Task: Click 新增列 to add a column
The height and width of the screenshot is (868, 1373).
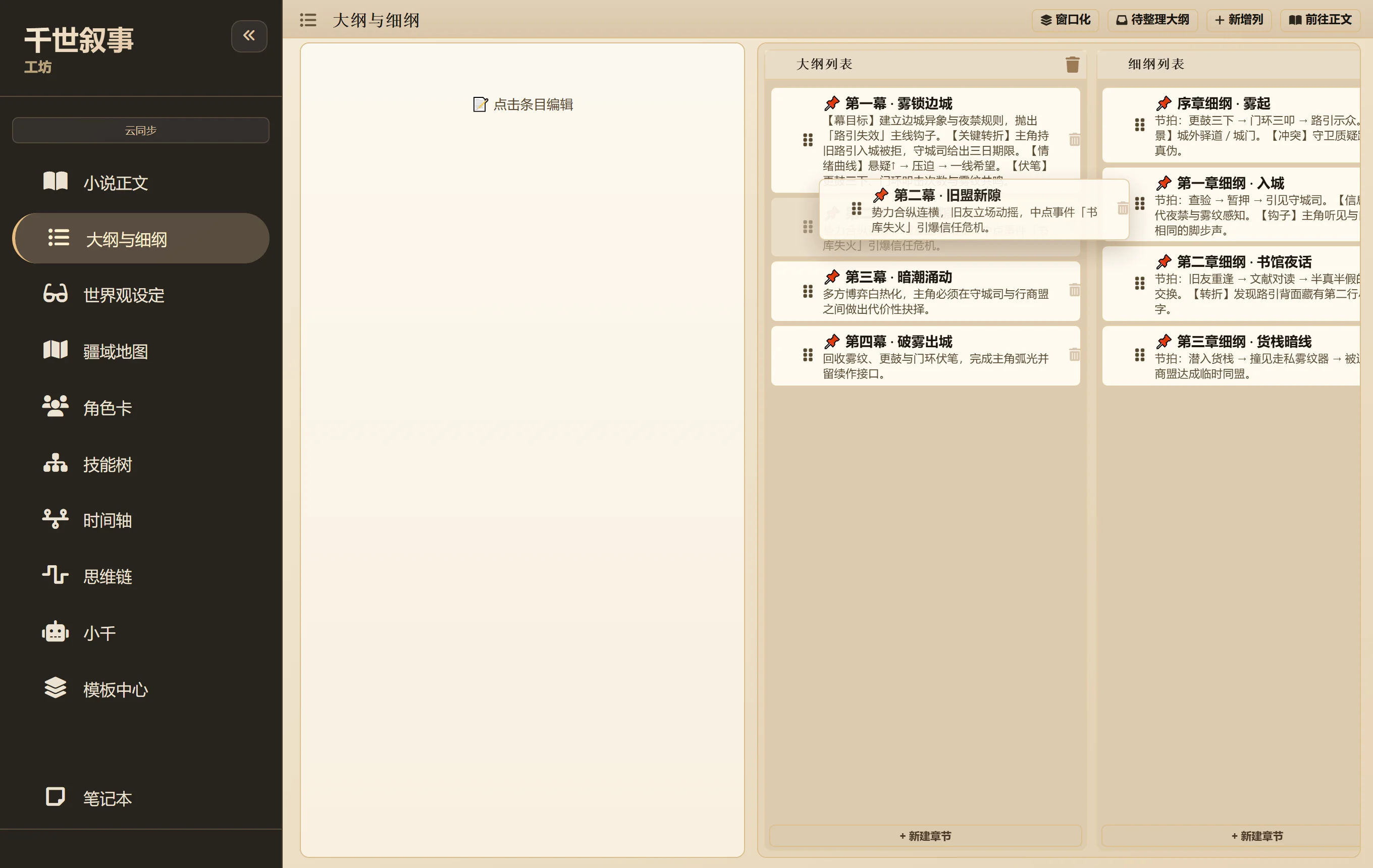Action: point(1239,20)
